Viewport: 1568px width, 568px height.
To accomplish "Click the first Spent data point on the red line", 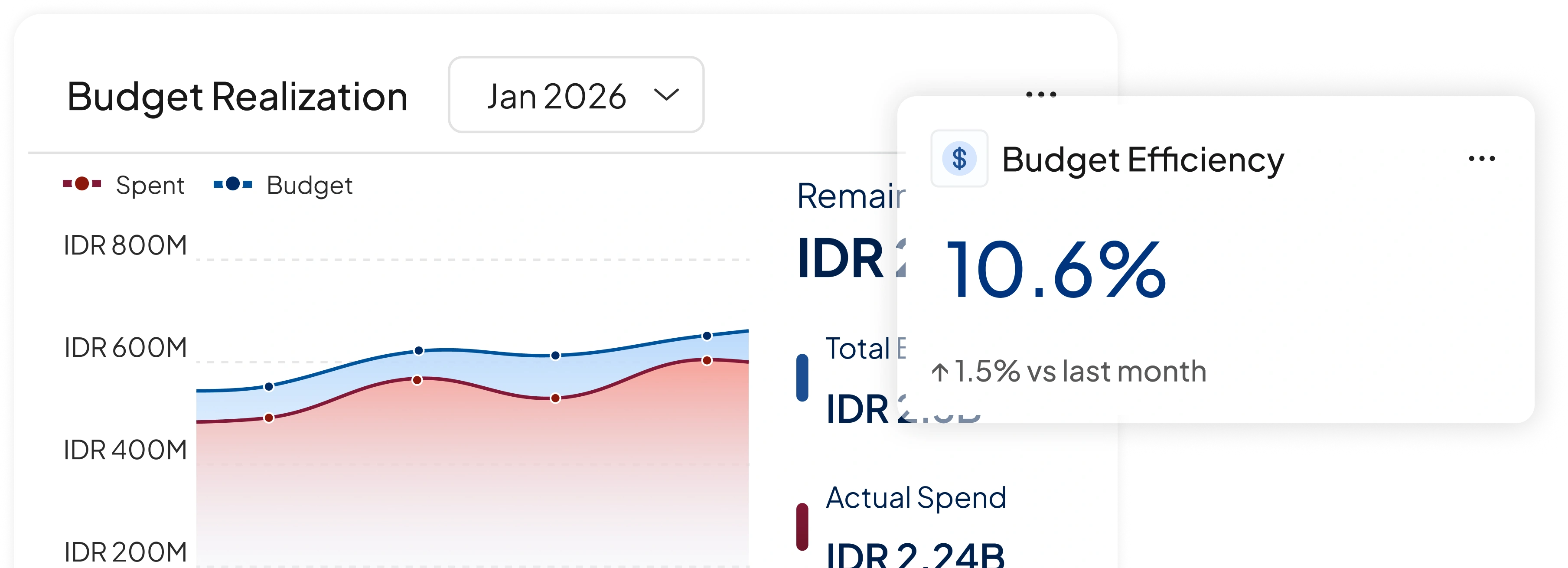I will click(268, 418).
